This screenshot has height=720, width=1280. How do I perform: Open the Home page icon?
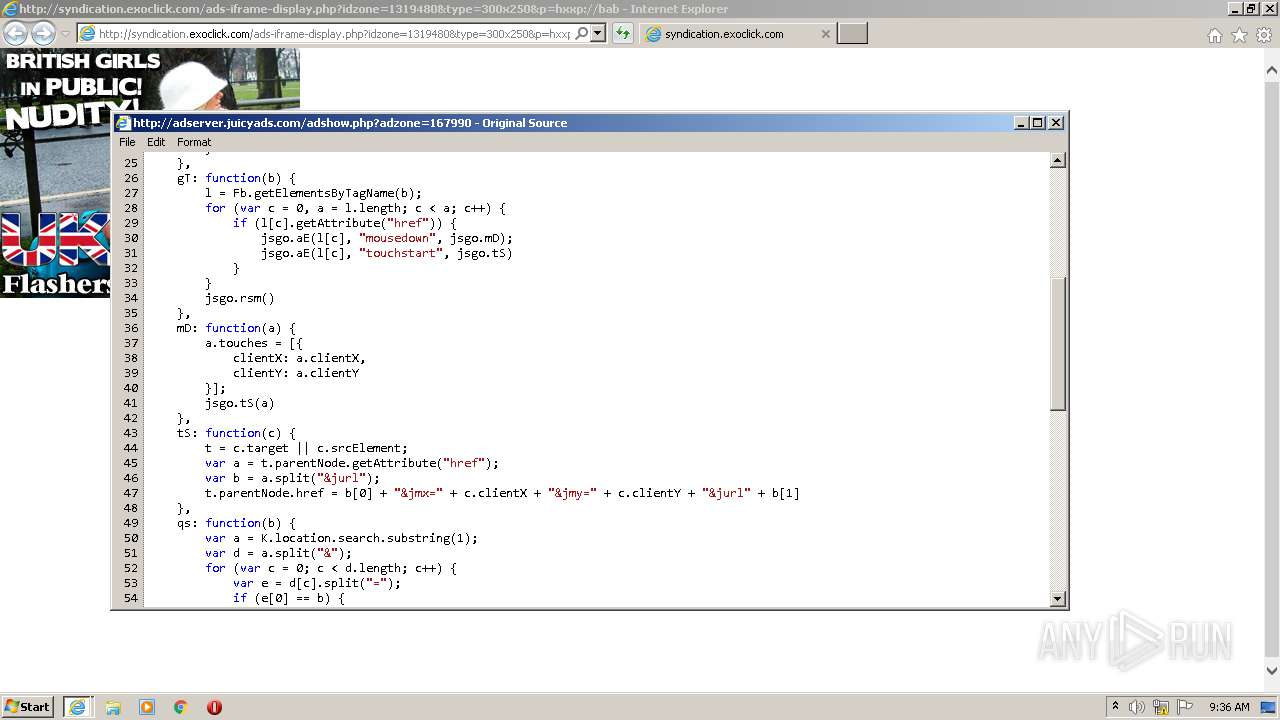[x=1214, y=35]
